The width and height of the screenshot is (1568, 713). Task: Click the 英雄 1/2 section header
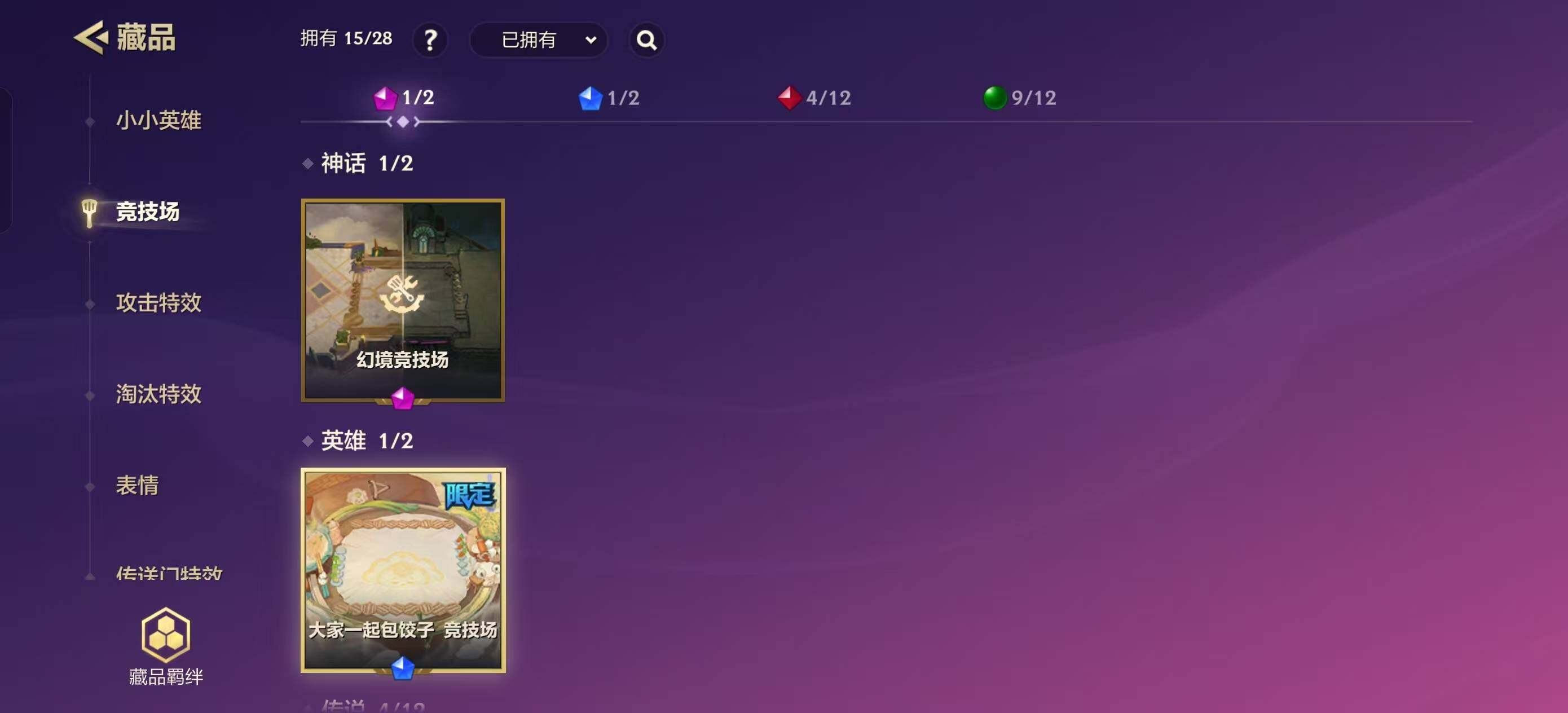(367, 440)
